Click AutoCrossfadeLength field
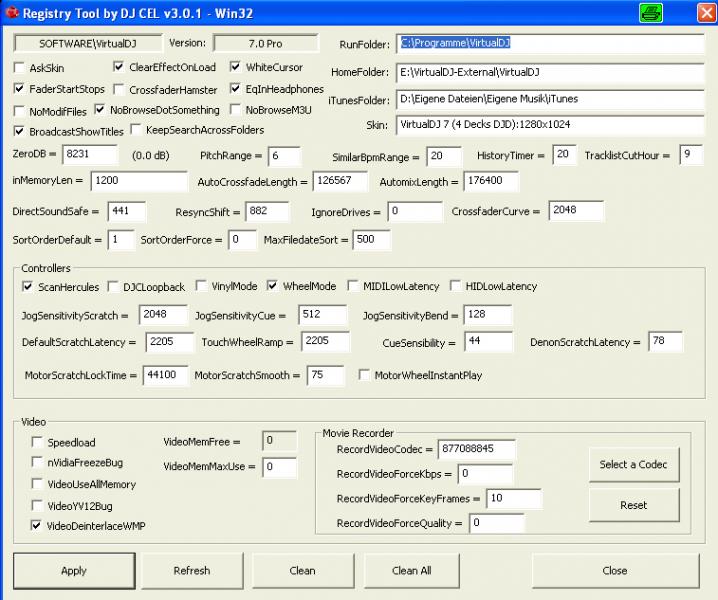The width and height of the screenshot is (718, 600). click(340, 181)
